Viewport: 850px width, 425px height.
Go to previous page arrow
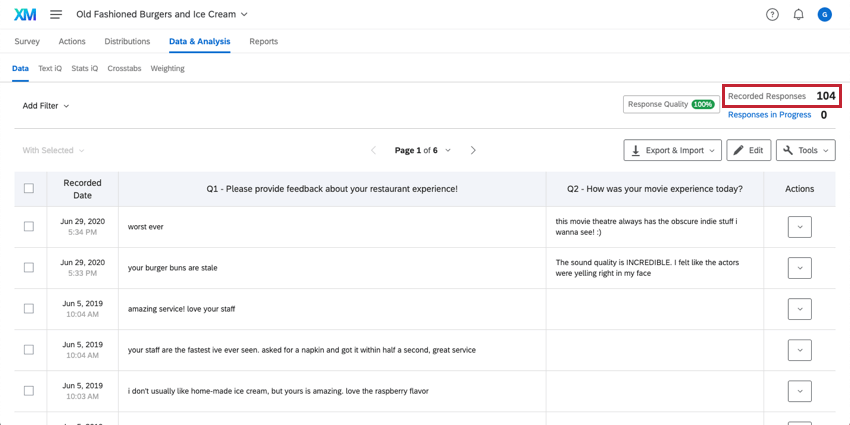(373, 150)
